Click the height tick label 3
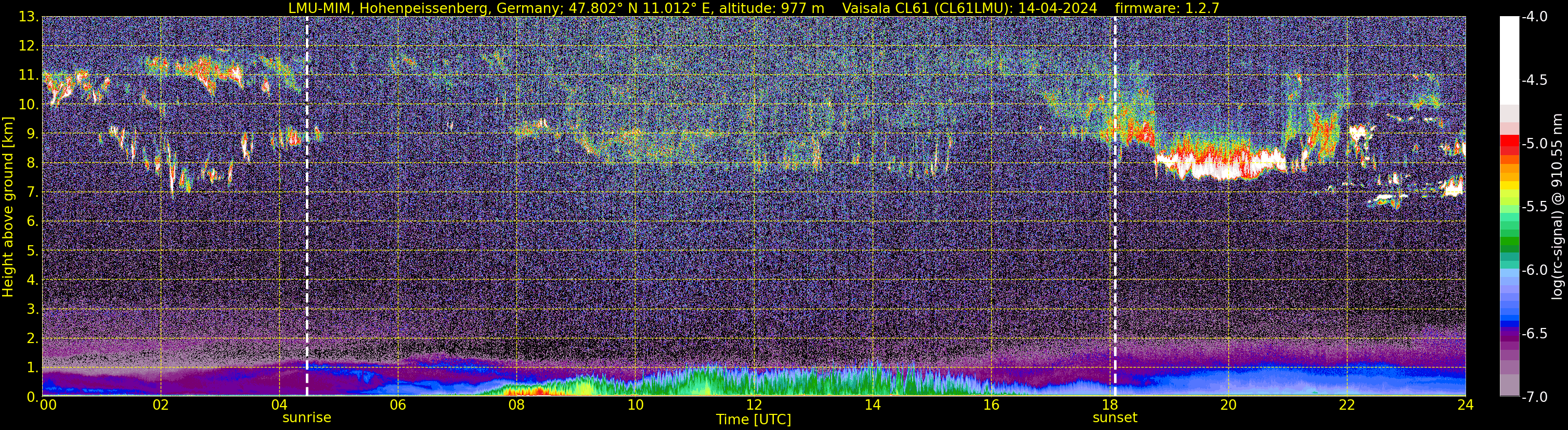 pos(32,309)
